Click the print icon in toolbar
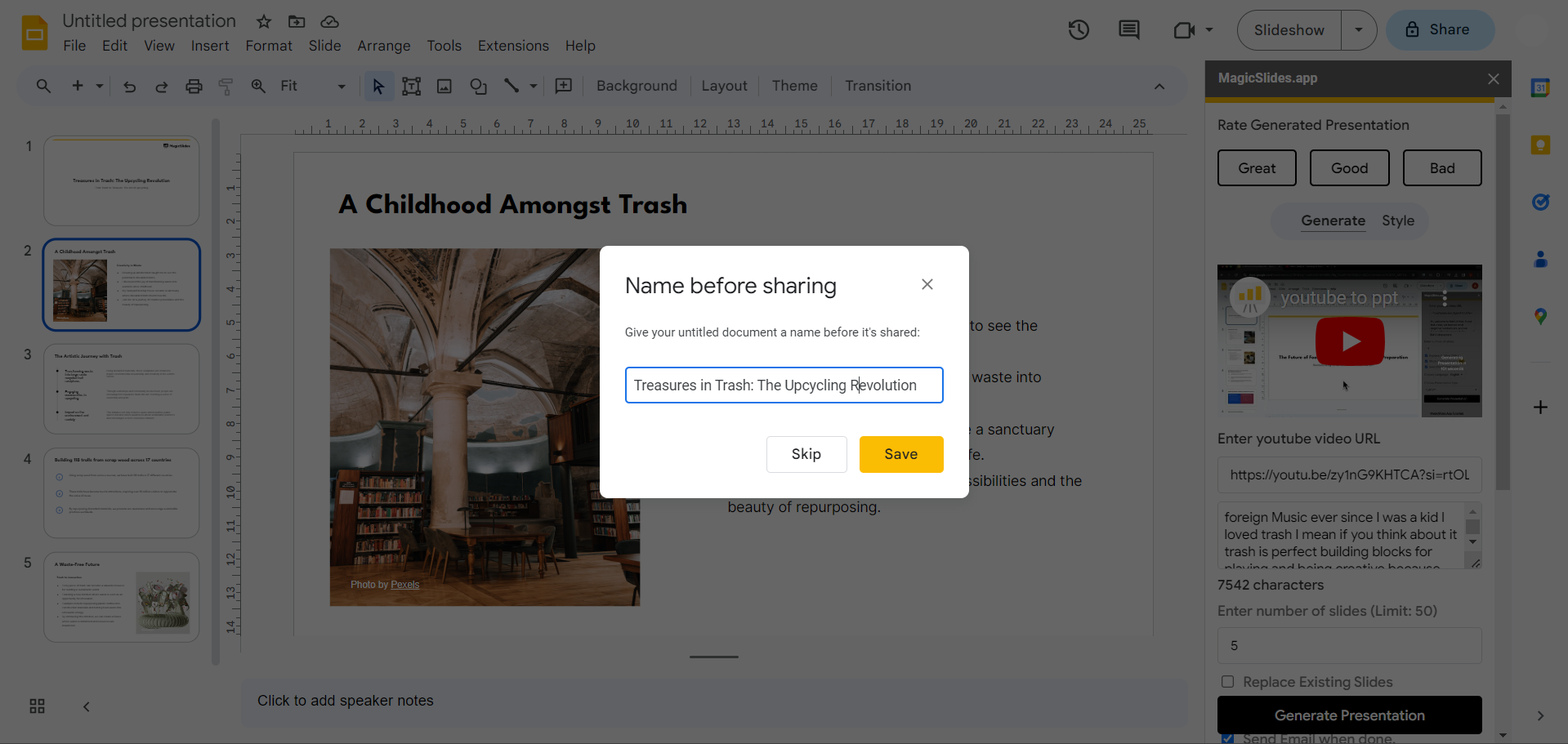The height and width of the screenshot is (744, 1568). click(x=194, y=87)
